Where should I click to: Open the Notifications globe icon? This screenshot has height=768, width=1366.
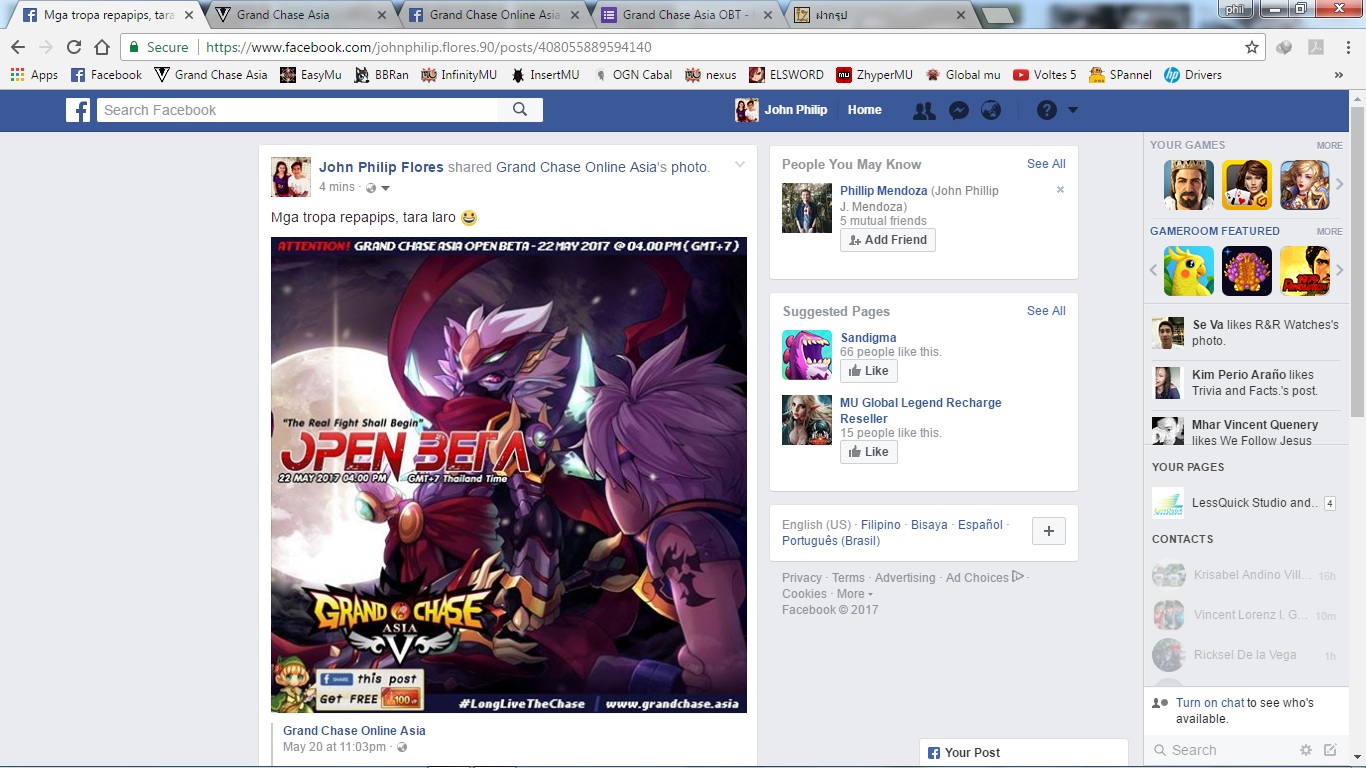[x=991, y=110]
